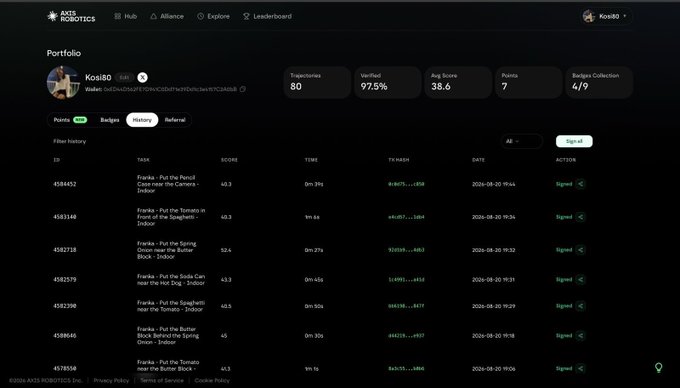Image resolution: width=680 pixels, height=388 pixels.
Task: Click the Kosi80 profile picture
Action: point(63,82)
